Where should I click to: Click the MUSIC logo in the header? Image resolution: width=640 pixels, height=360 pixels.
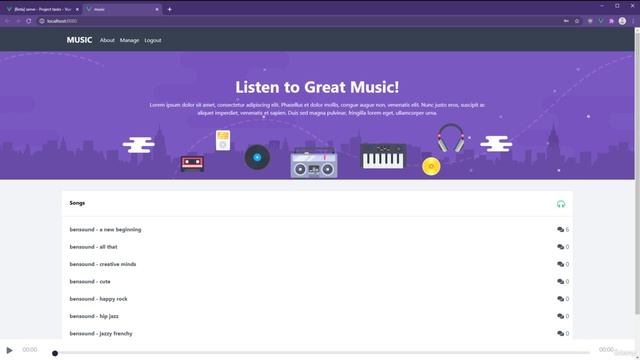(x=79, y=40)
